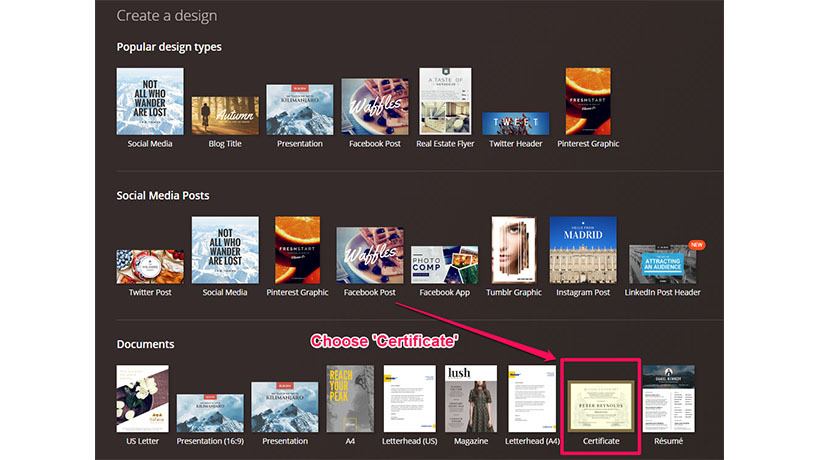Open the Résumé document template
Image resolution: width=820 pixels, height=460 pixels.
point(669,399)
